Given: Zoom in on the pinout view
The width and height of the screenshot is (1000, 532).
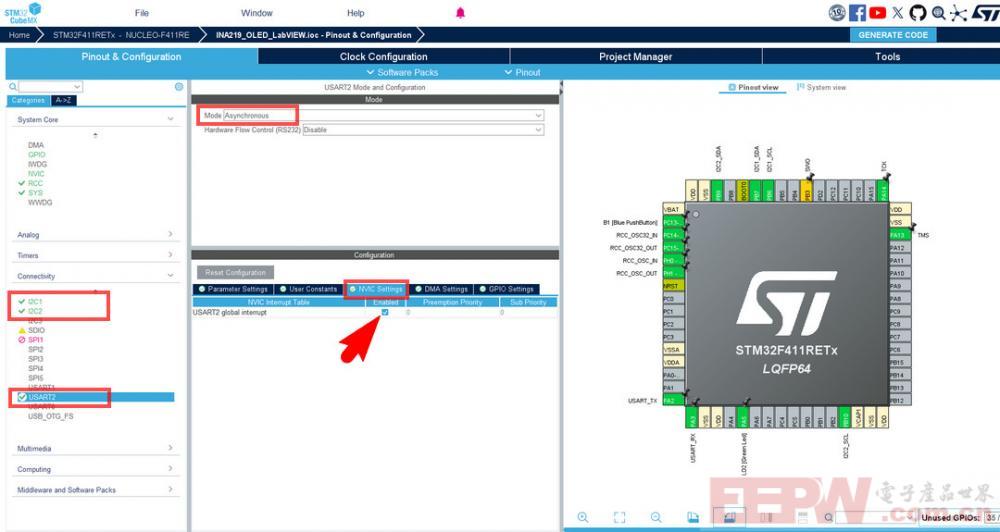Looking at the screenshot, I should pyautogui.click(x=583, y=517).
